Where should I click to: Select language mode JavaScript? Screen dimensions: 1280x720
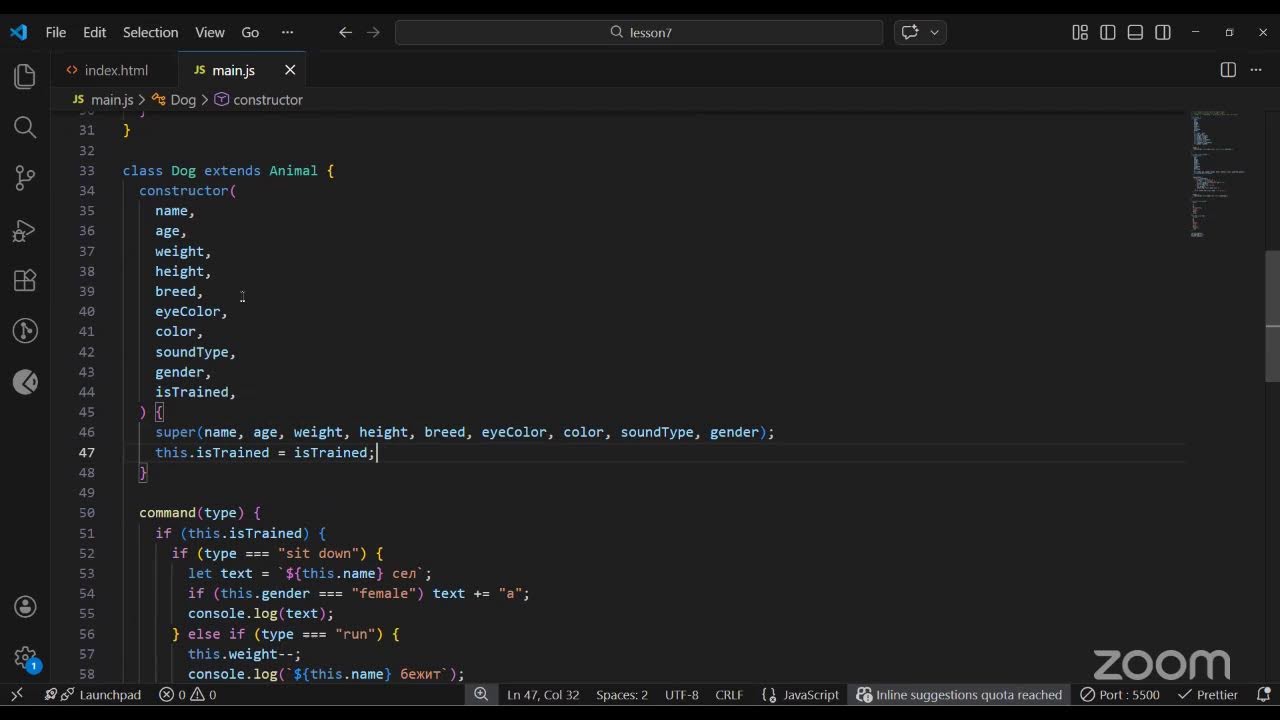pyautogui.click(x=800, y=694)
